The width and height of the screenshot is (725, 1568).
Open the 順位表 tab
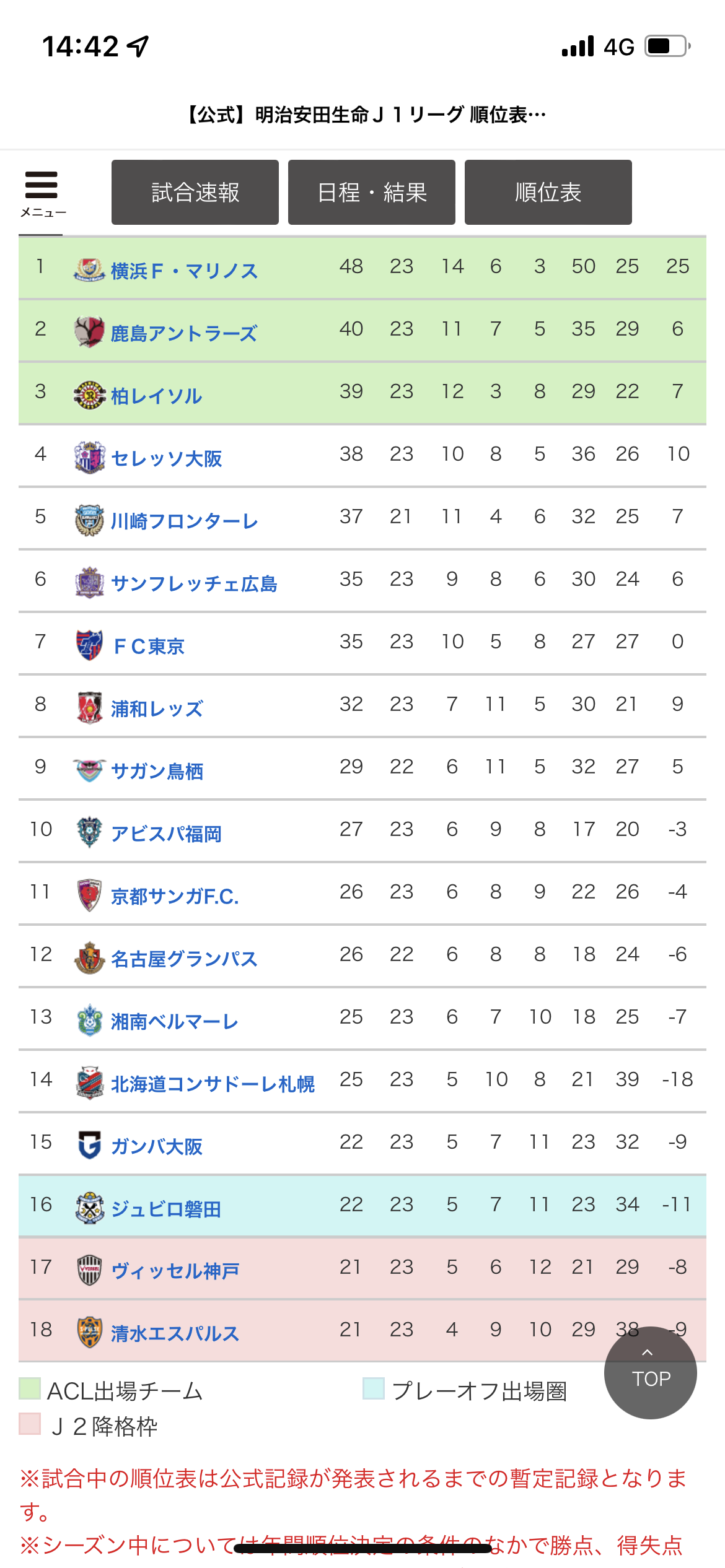click(548, 193)
